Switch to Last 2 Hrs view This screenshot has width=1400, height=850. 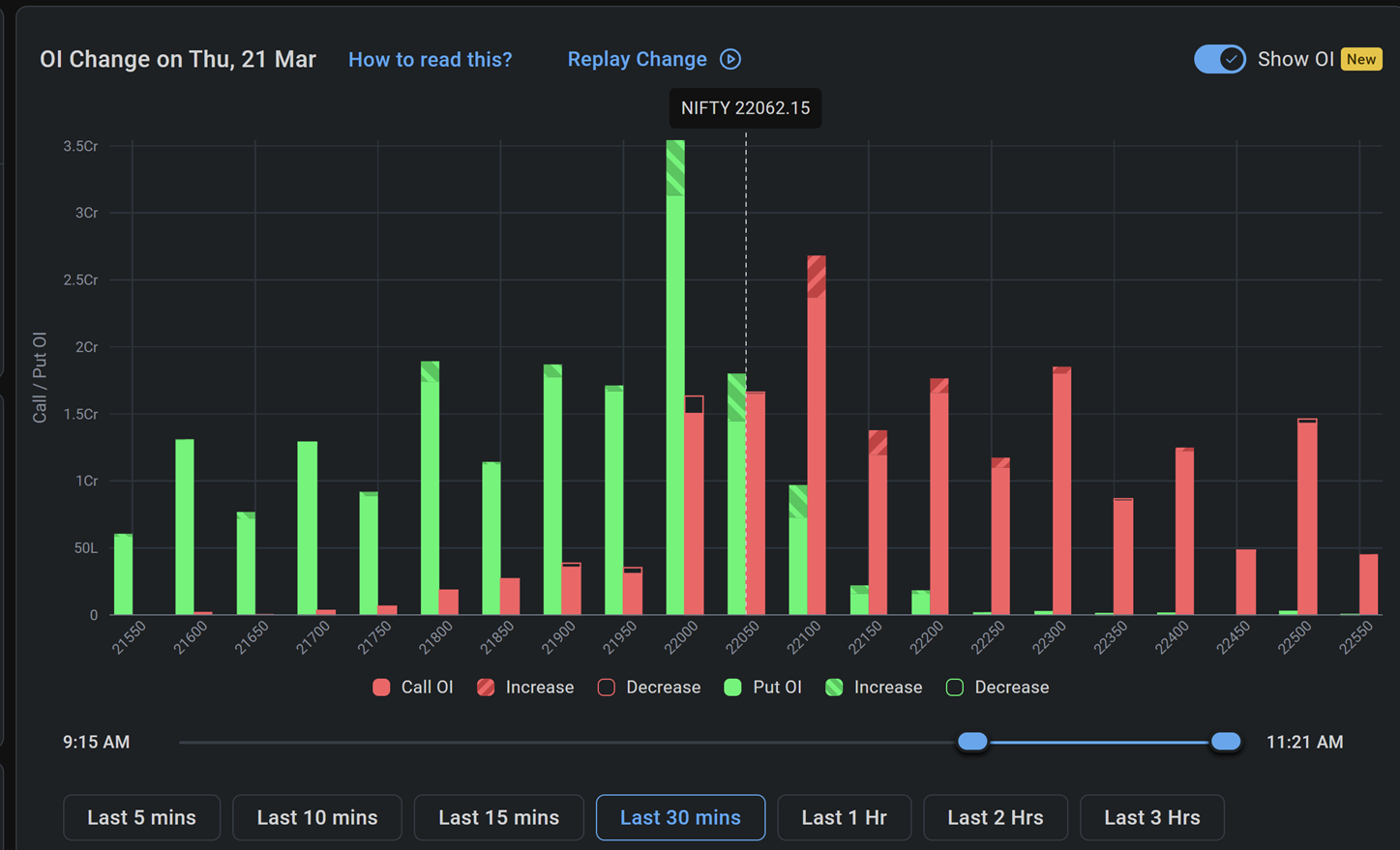(x=995, y=817)
